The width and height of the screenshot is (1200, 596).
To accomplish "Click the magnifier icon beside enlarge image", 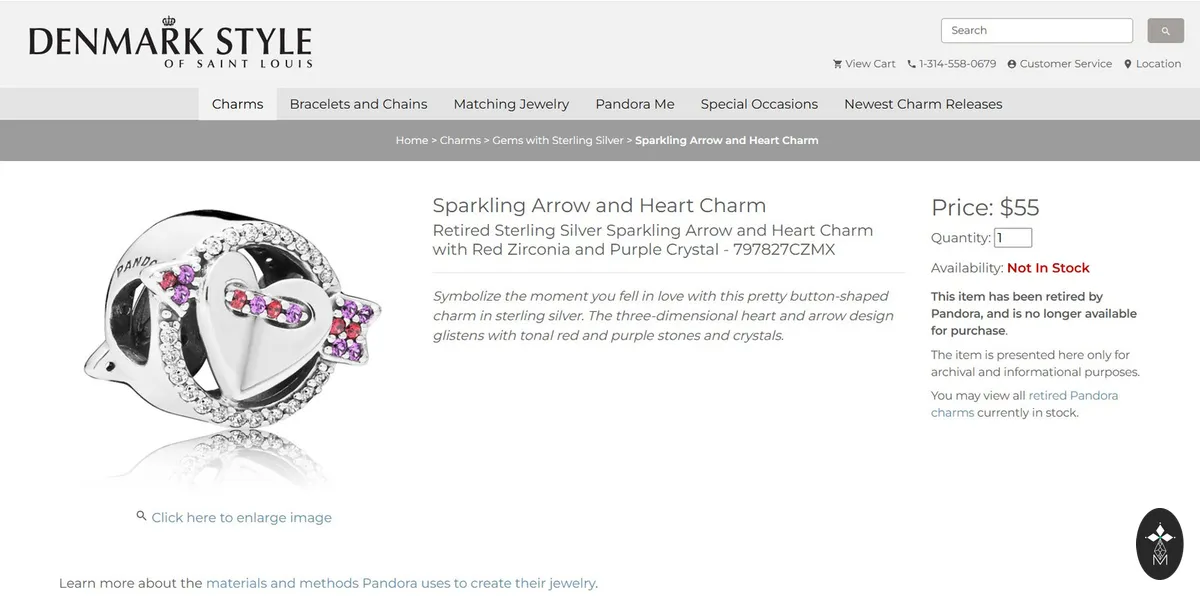I will [142, 516].
